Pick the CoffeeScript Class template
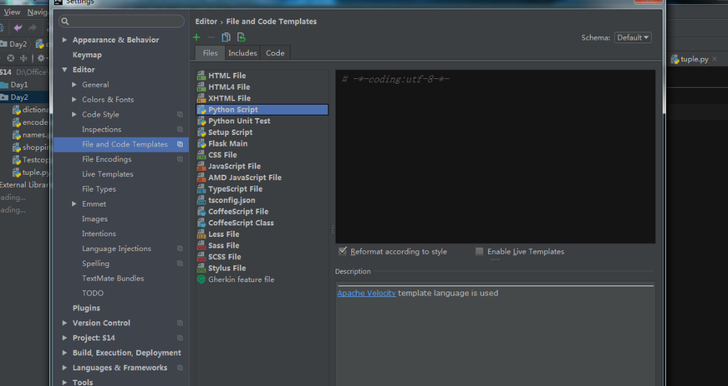 (241, 223)
